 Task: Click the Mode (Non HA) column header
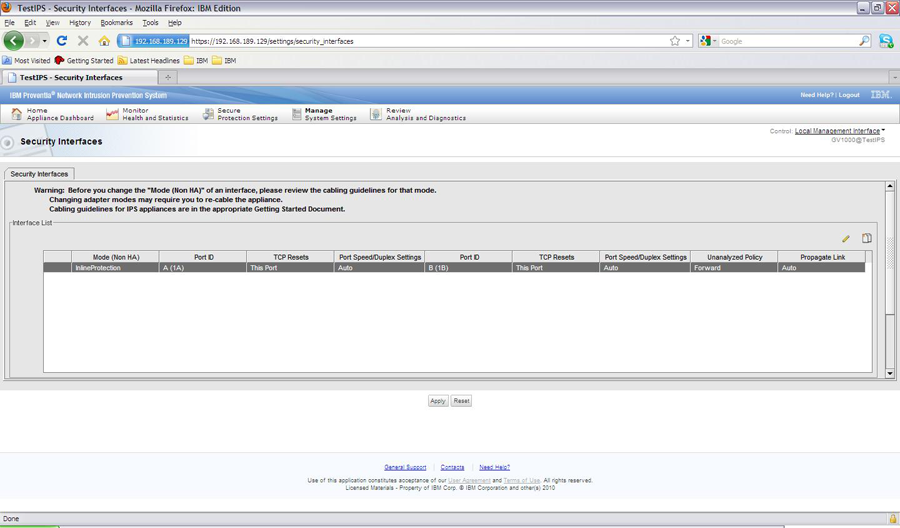pos(115,257)
